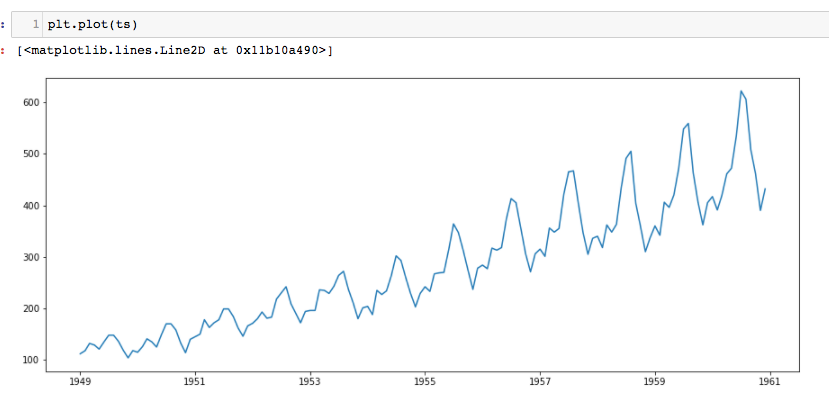Click the 1957 x-axis label
This screenshot has height=405, width=829.
(540, 381)
